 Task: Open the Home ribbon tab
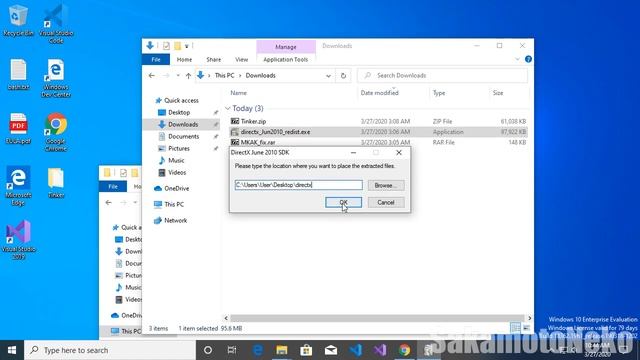[184, 60]
